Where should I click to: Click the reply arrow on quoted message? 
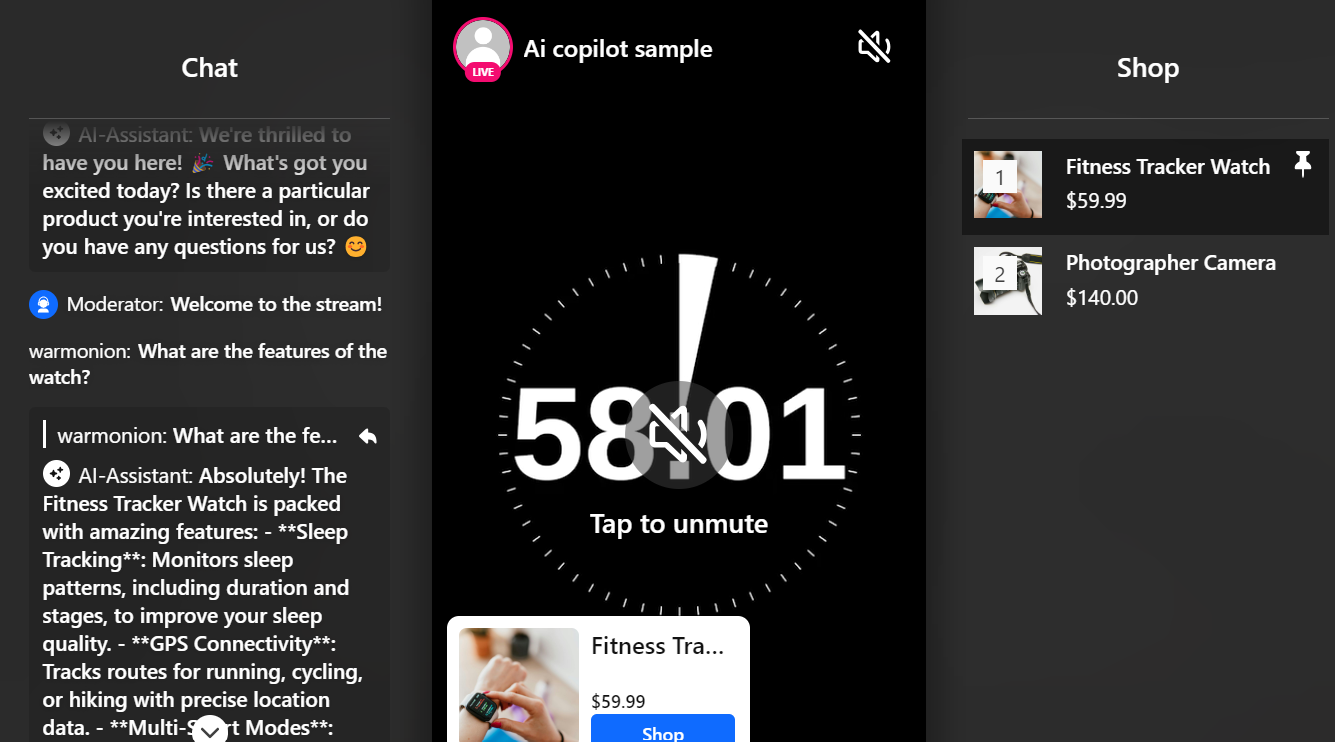[x=368, y=436]
